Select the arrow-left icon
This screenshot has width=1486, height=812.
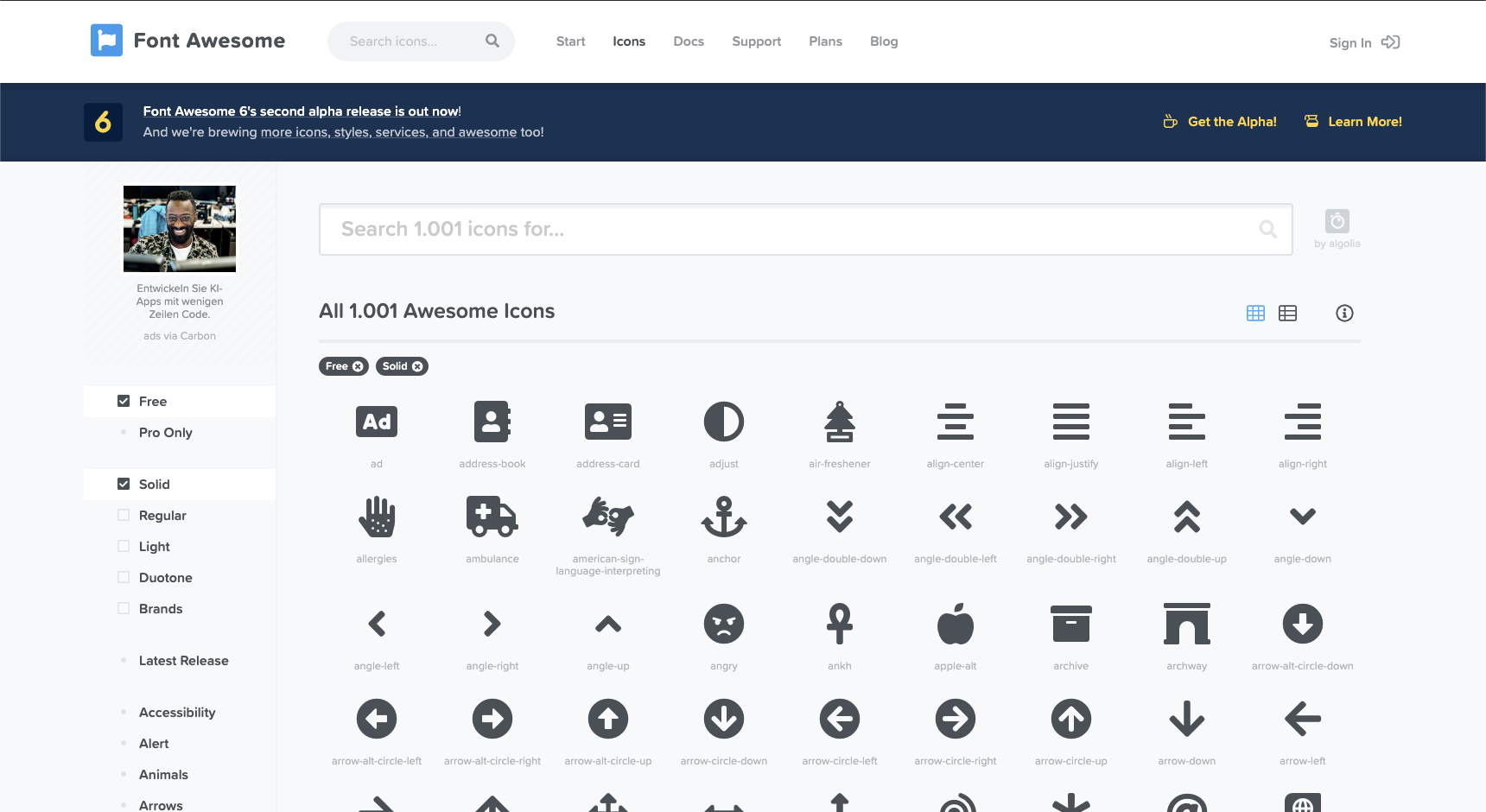(x=1303, y=719)
